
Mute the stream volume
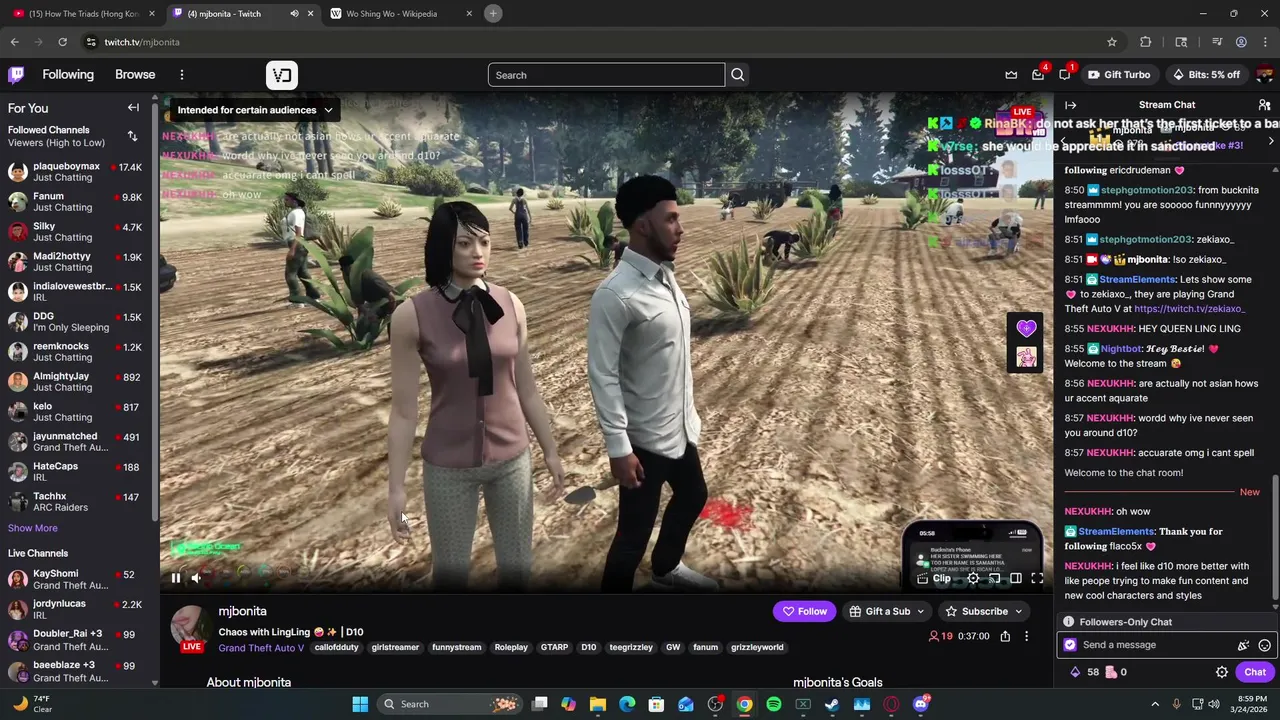[x=196, y=577]
